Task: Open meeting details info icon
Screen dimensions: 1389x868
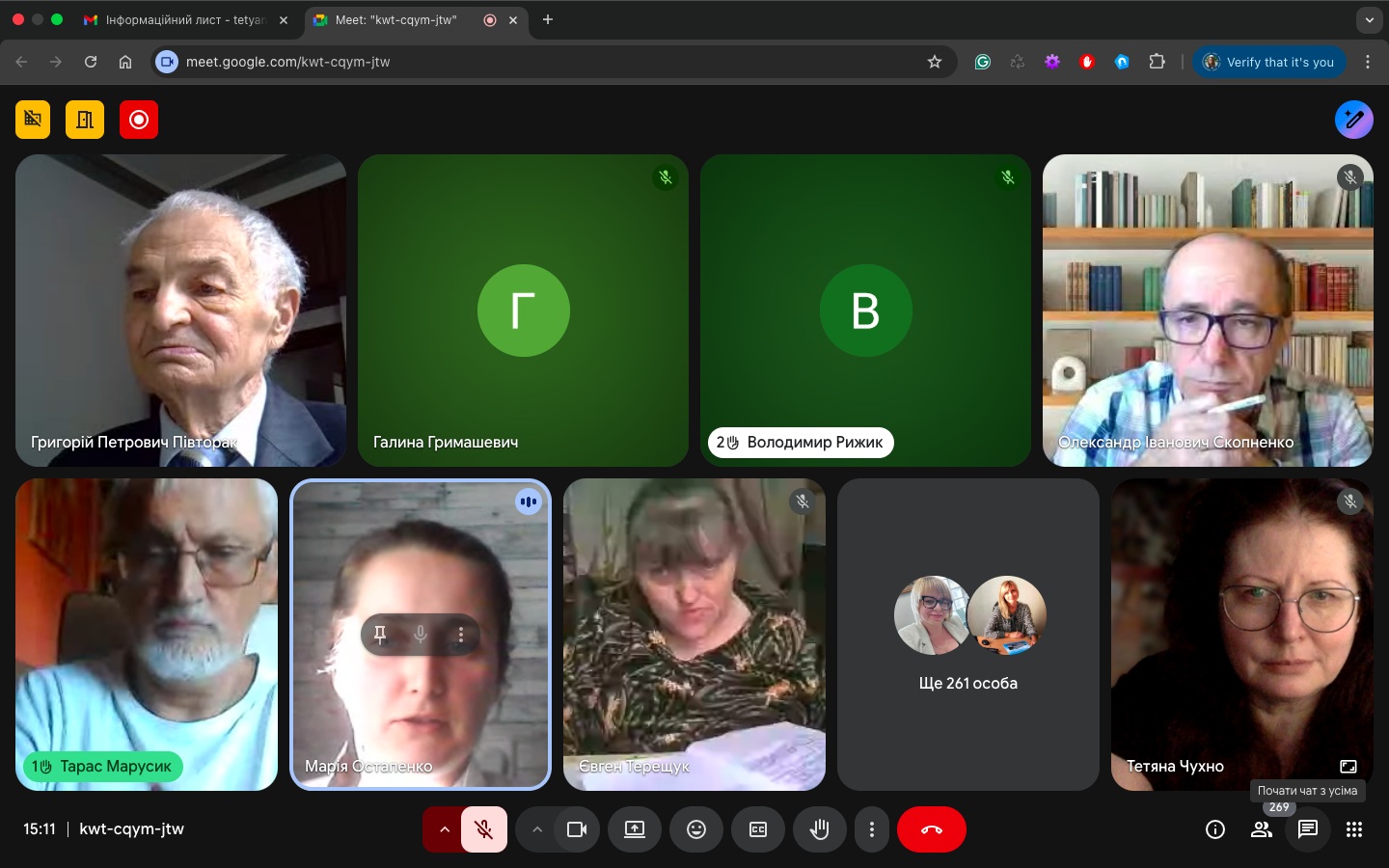Action: [x=1215, y=829]
